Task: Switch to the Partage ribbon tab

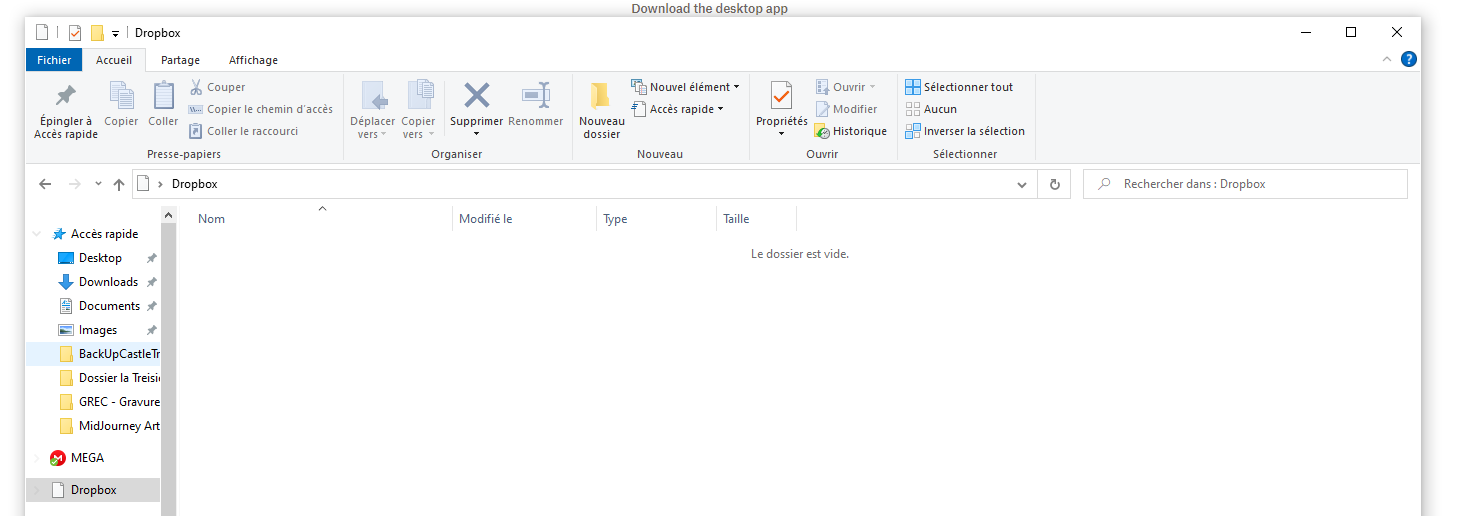Action: click(180, 60)
